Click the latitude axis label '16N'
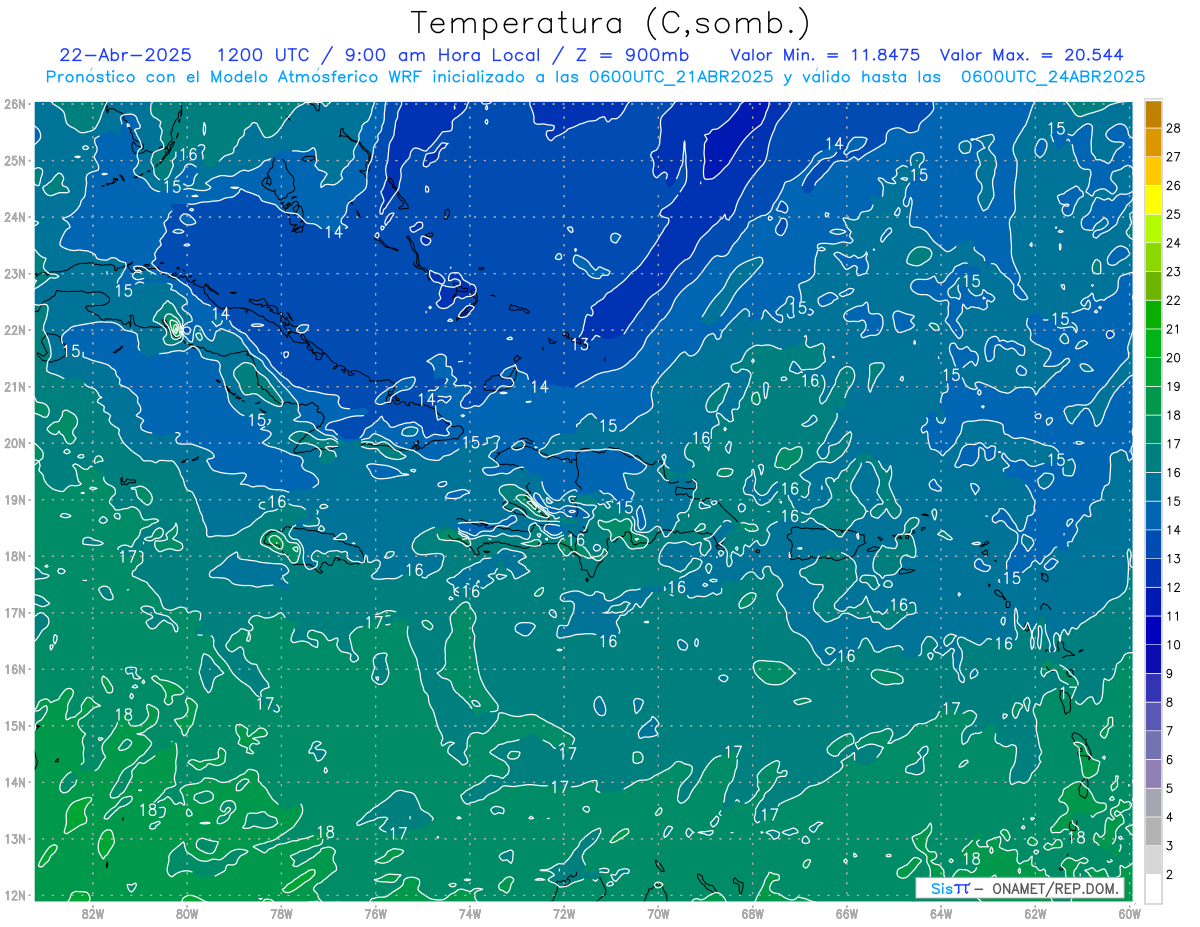This screenshot has width=1200, height=927. [x=15, y=669]
